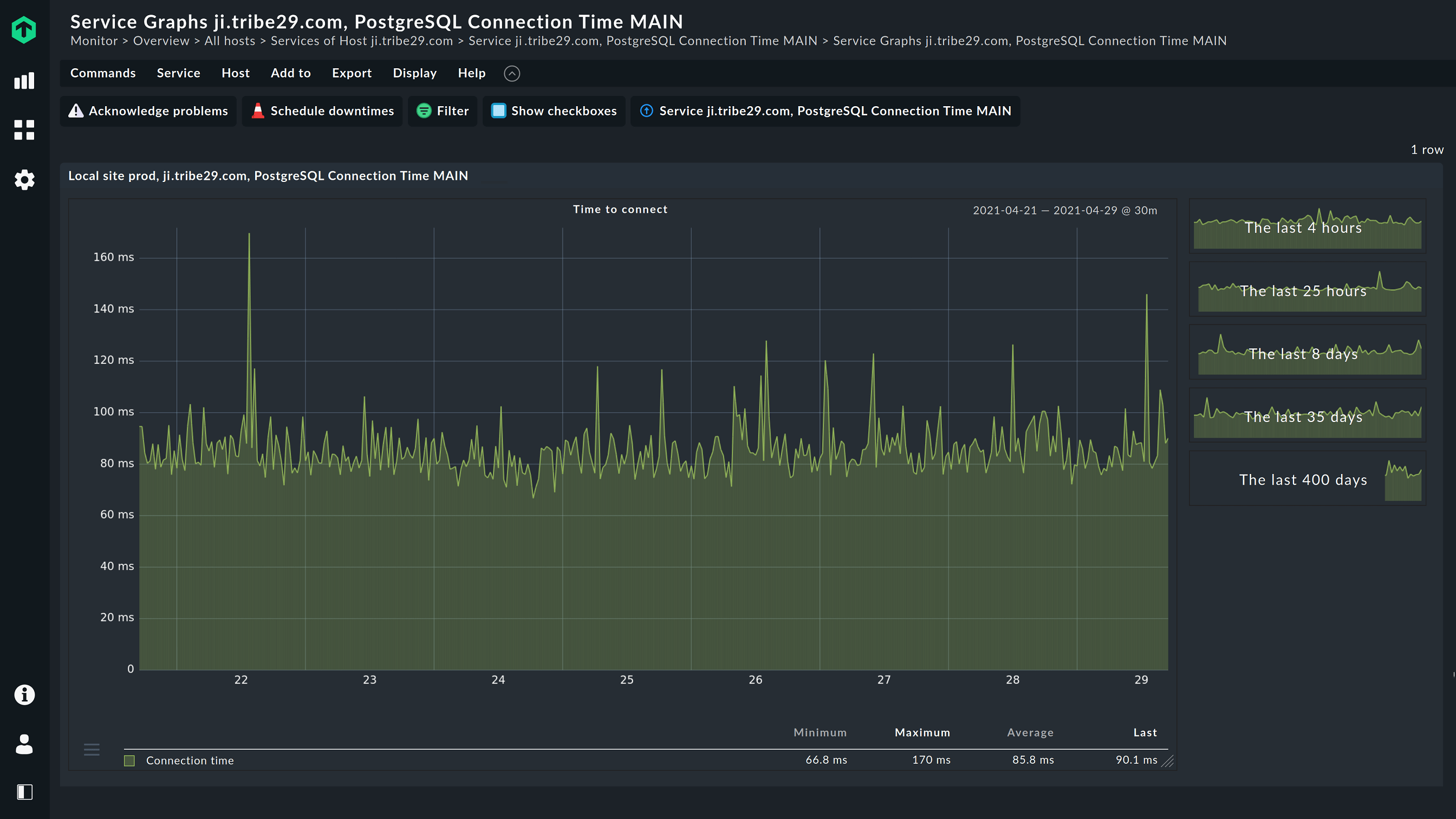The height and width of the screenshot is (819, 1456).
Task: Open the Help menu
Action: point(471,73)
